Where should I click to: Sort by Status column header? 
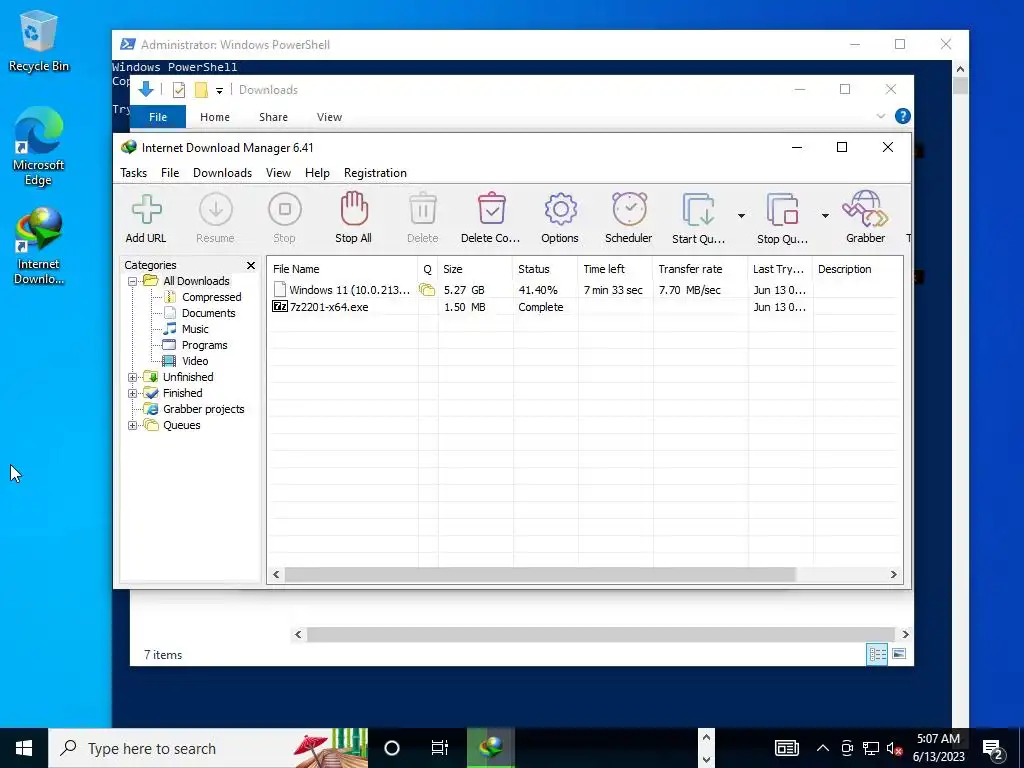click(x=545, y=269)
